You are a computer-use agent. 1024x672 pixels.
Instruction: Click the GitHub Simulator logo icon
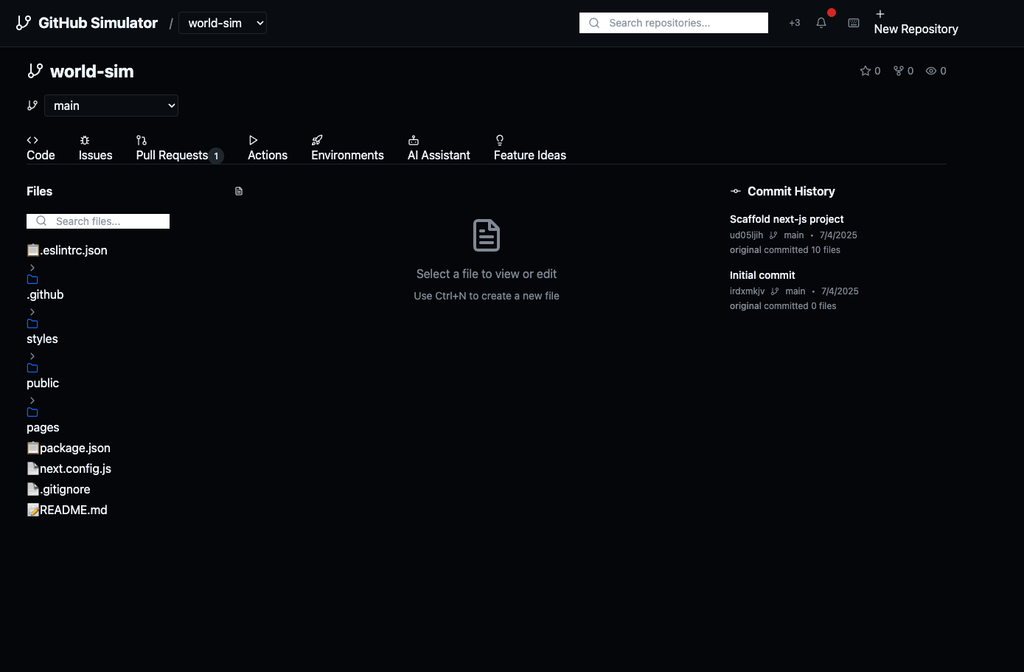click(x=23, y=22)
